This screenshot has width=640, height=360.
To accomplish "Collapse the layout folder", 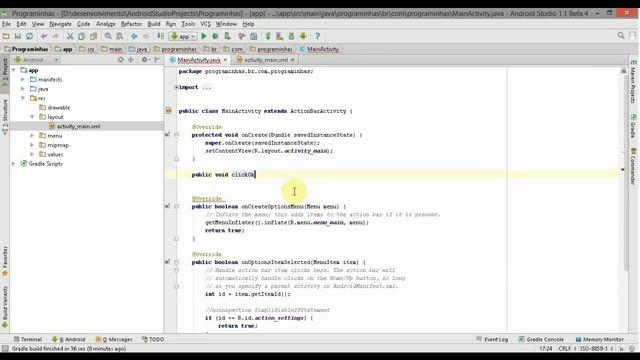I will pos(32,117).
